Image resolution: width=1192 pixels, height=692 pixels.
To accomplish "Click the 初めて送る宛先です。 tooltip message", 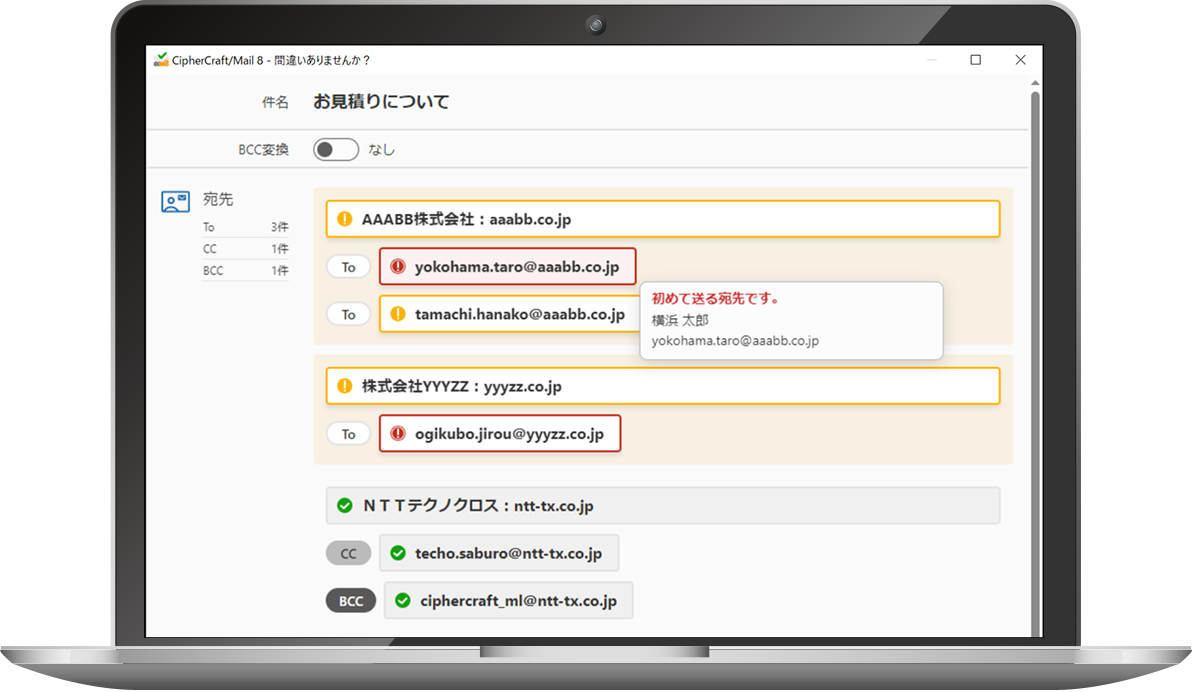I will 716,299.
